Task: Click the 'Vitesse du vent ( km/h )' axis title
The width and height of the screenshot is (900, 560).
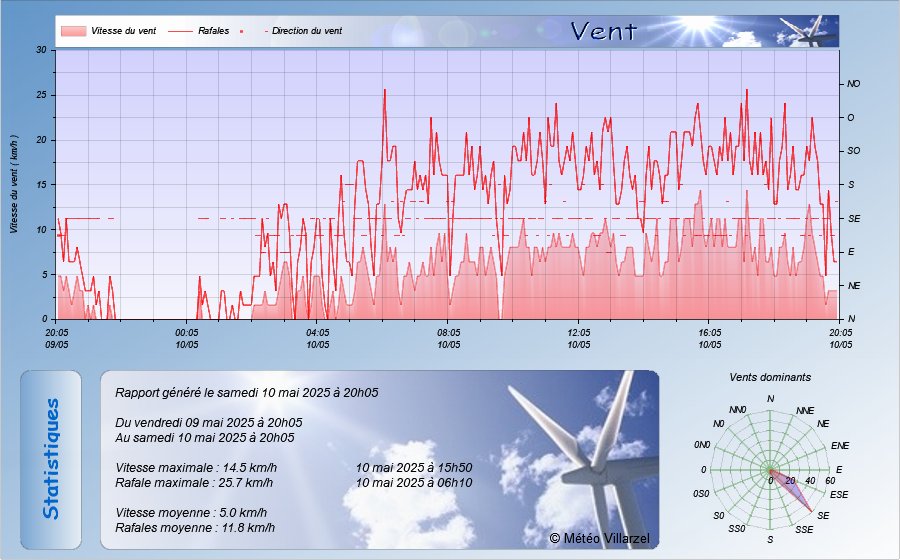Action: 14,184
